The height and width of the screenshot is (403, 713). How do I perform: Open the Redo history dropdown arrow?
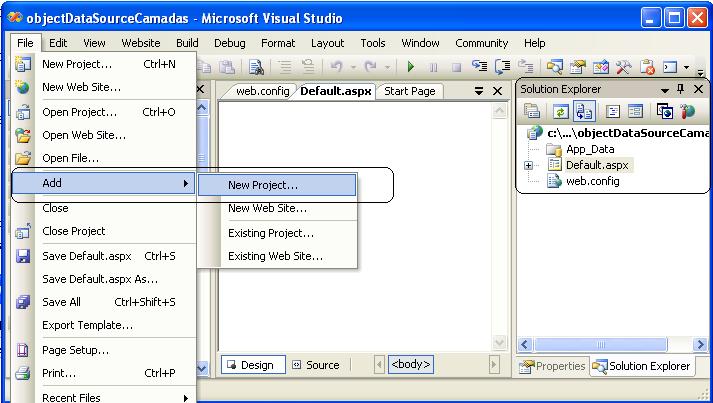[387, 67]
